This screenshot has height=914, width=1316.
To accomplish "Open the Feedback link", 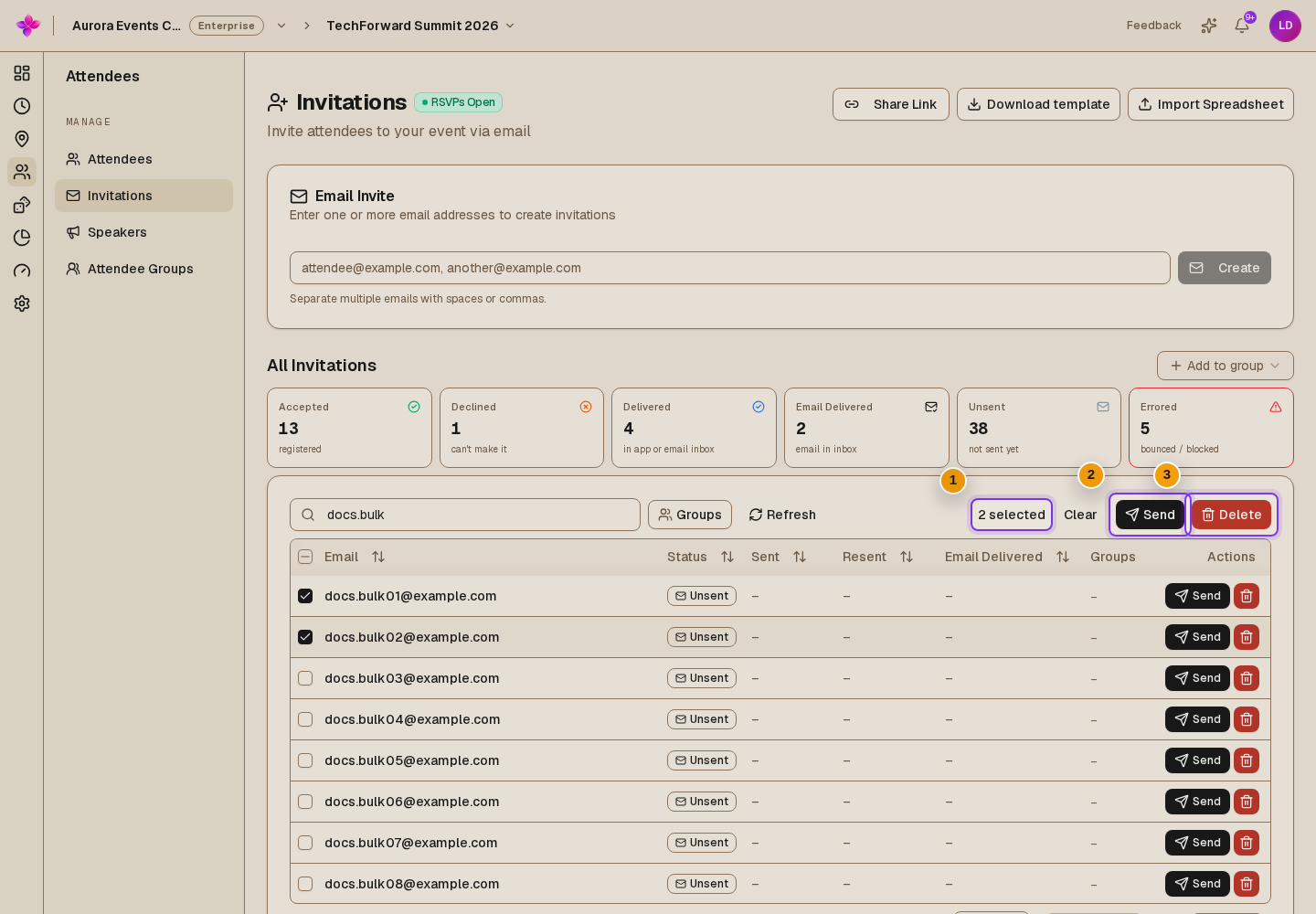I will point(1153,26).
